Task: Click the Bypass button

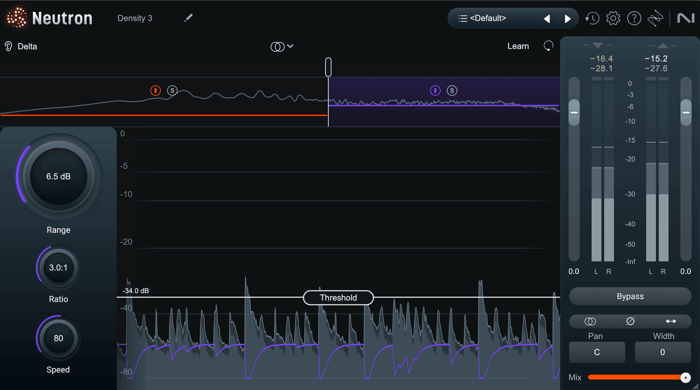Action: (630, 297)
